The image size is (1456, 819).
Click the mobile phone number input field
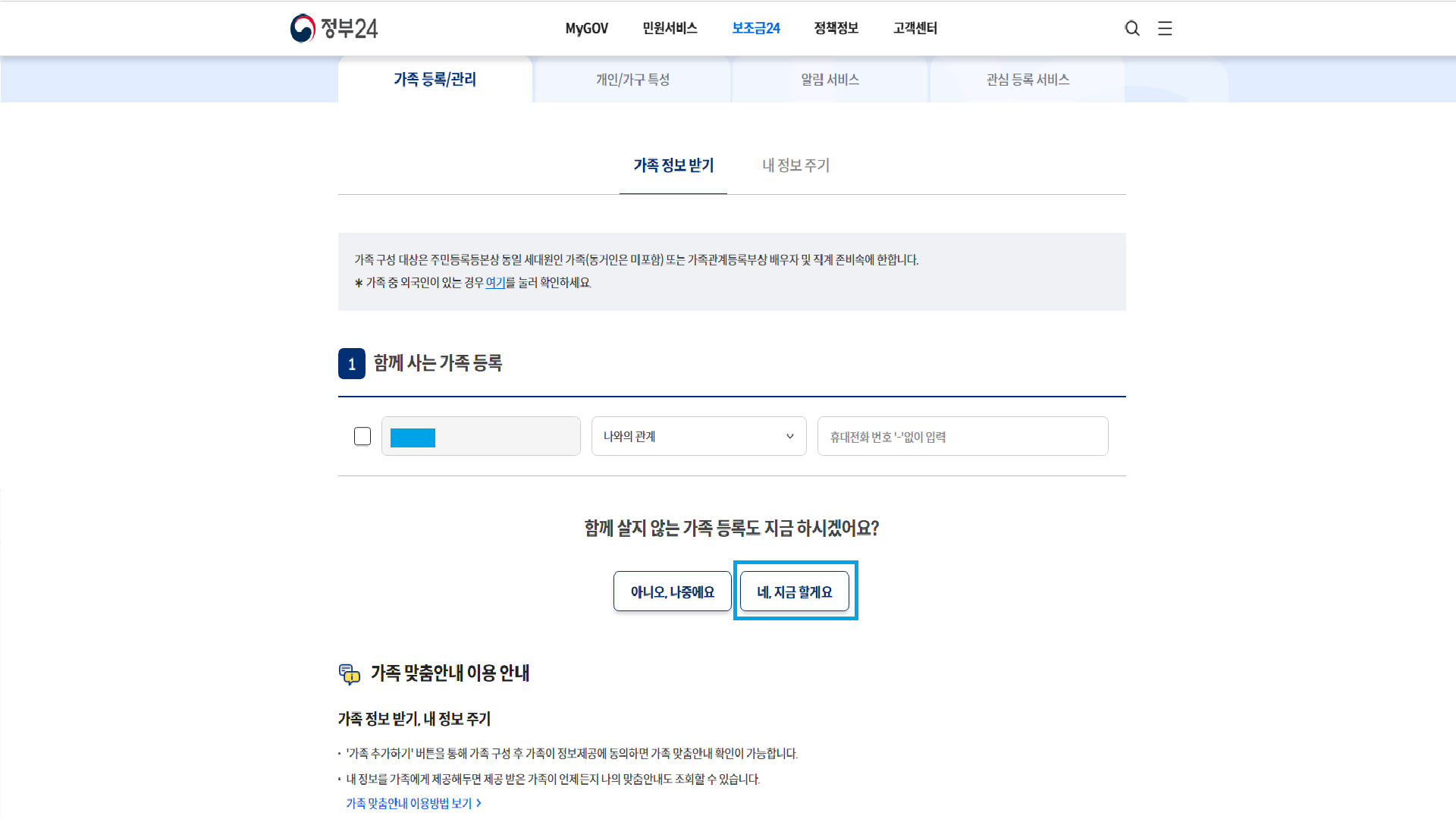962,436
